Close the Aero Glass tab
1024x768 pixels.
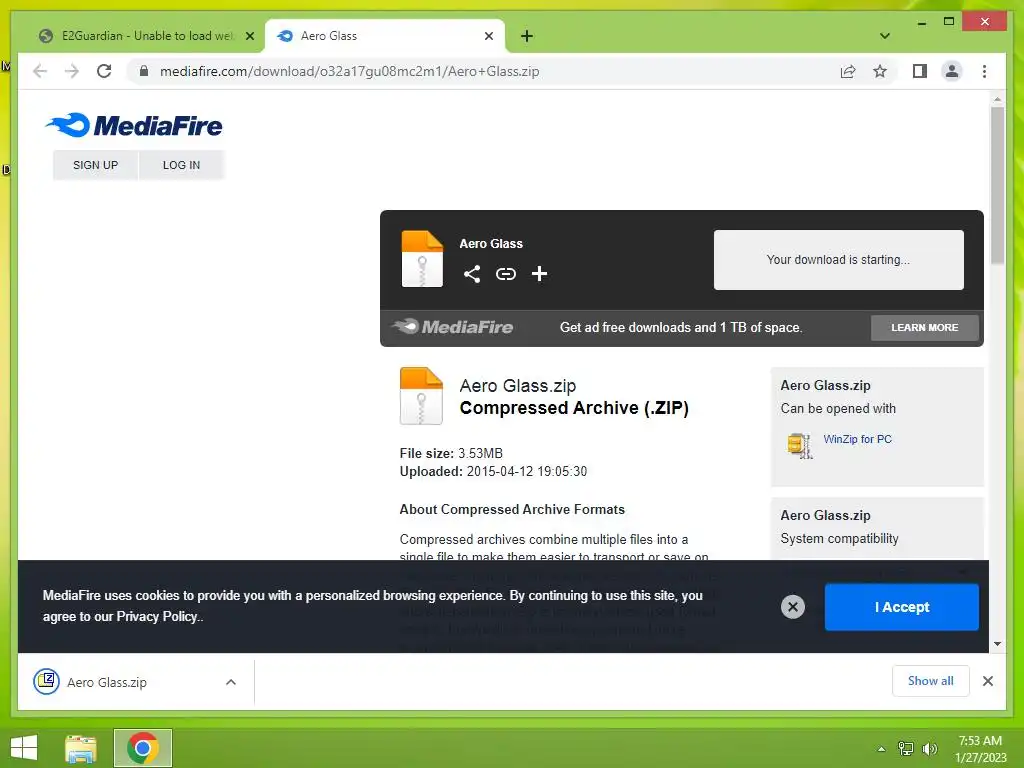coord(488,36)
